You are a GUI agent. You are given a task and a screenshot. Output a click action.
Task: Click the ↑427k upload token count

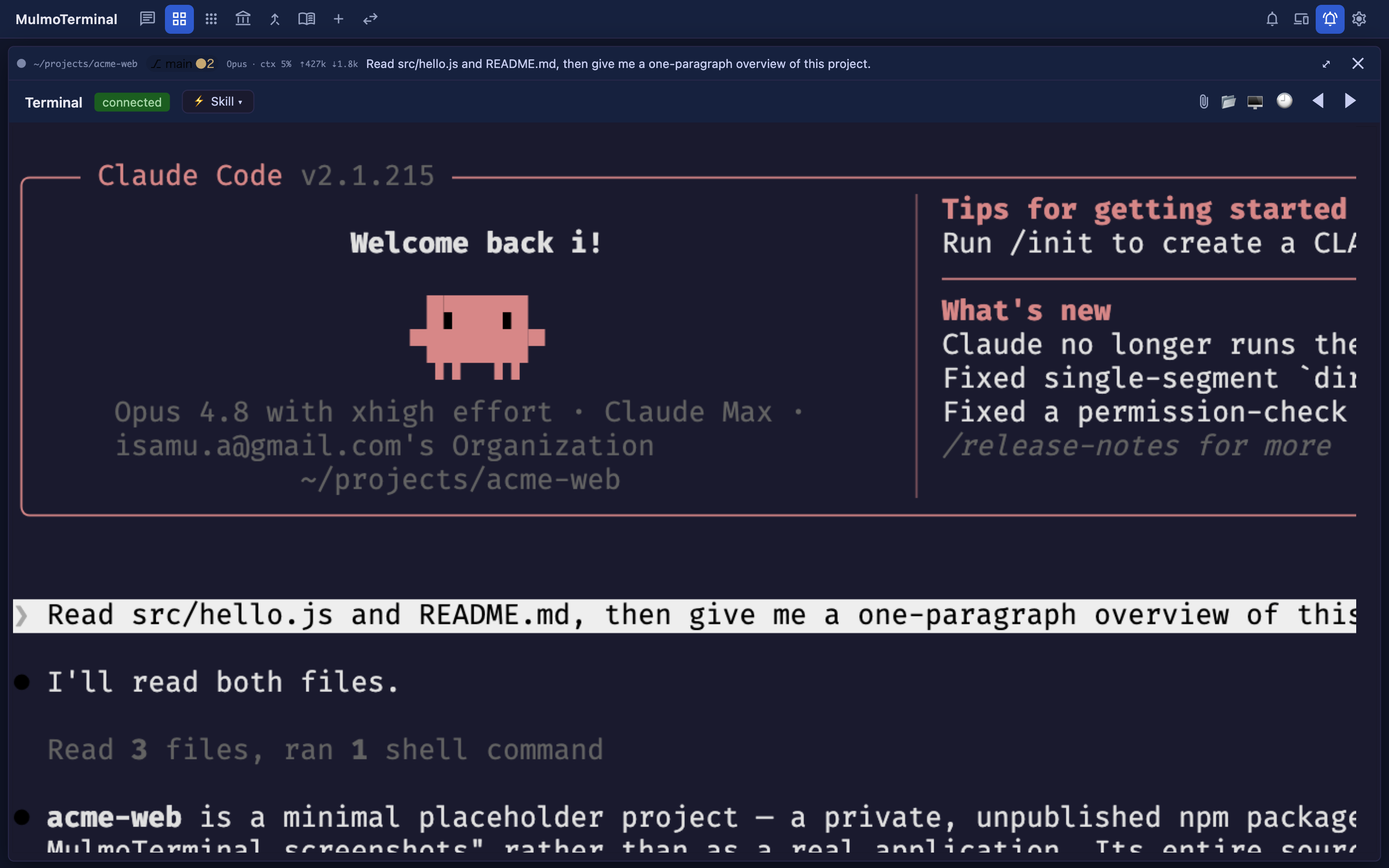point(313,64)
